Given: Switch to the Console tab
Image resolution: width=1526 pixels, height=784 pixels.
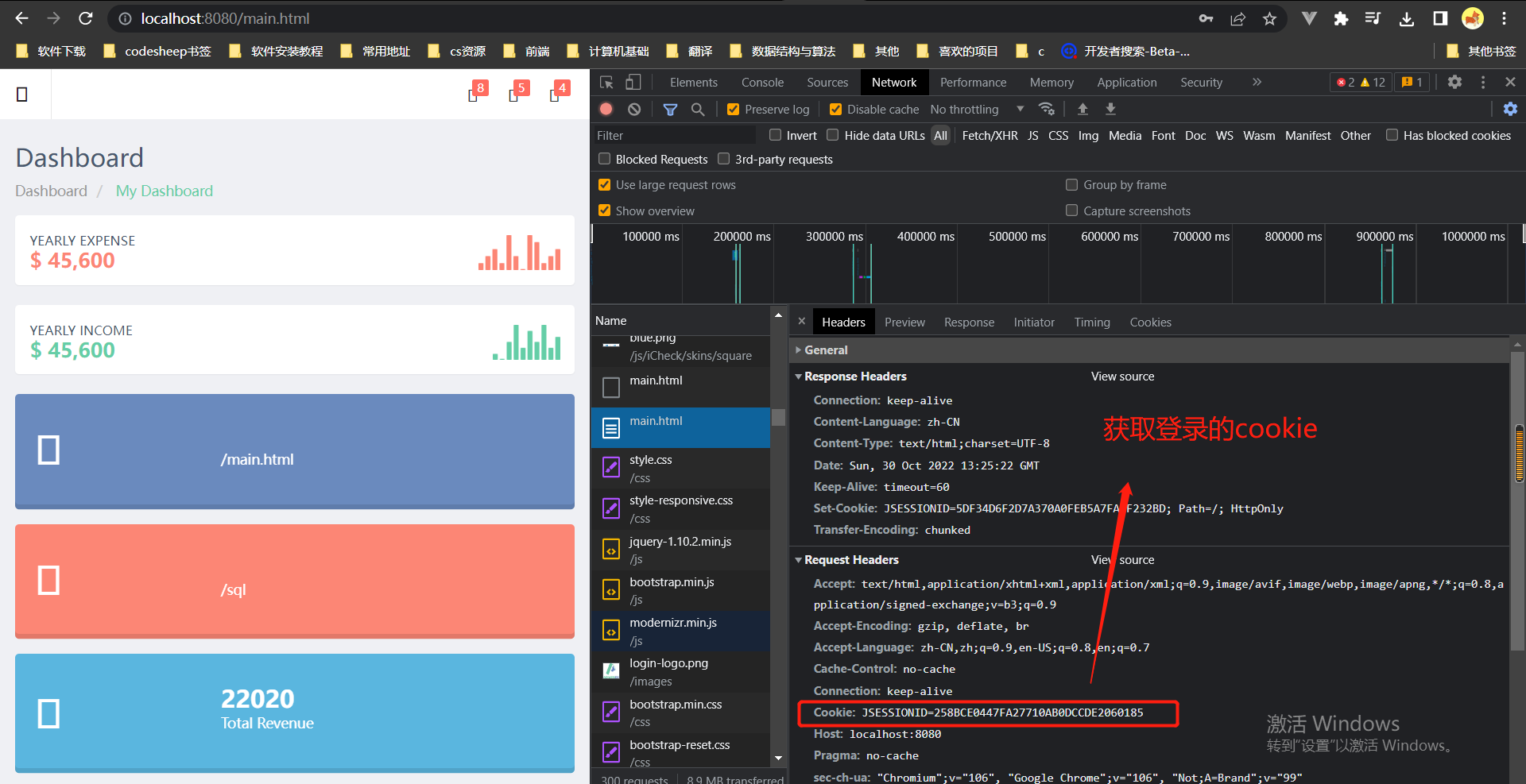Looking at the screenshot, I should [x=762, y=82].
